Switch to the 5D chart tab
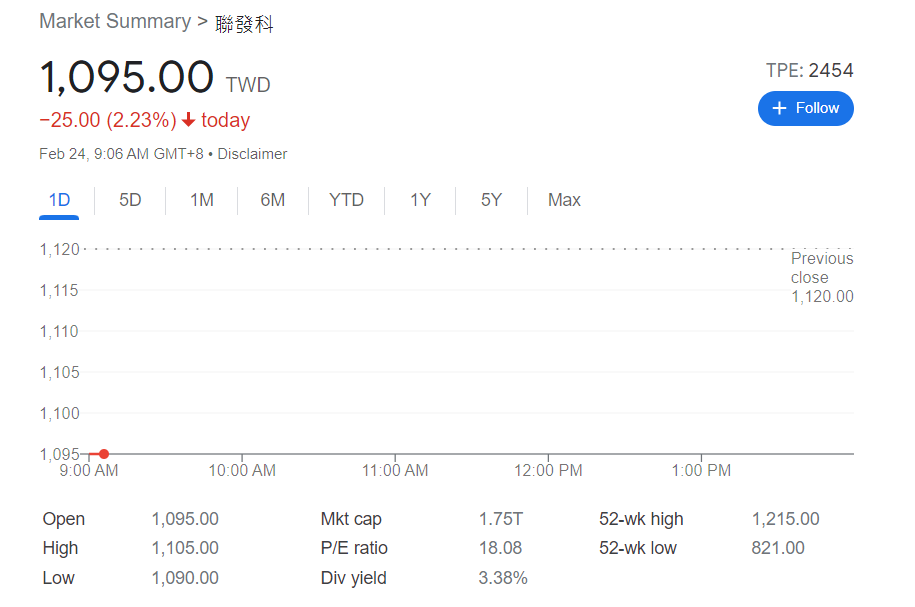915x607 pixels. (x=130, y=200)
